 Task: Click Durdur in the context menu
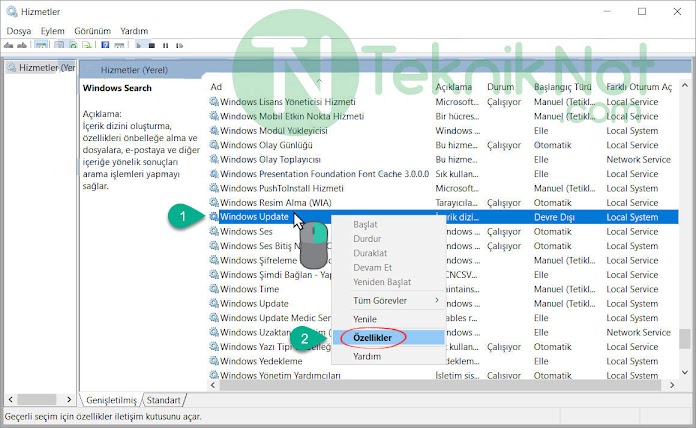(x=388, y=238)
